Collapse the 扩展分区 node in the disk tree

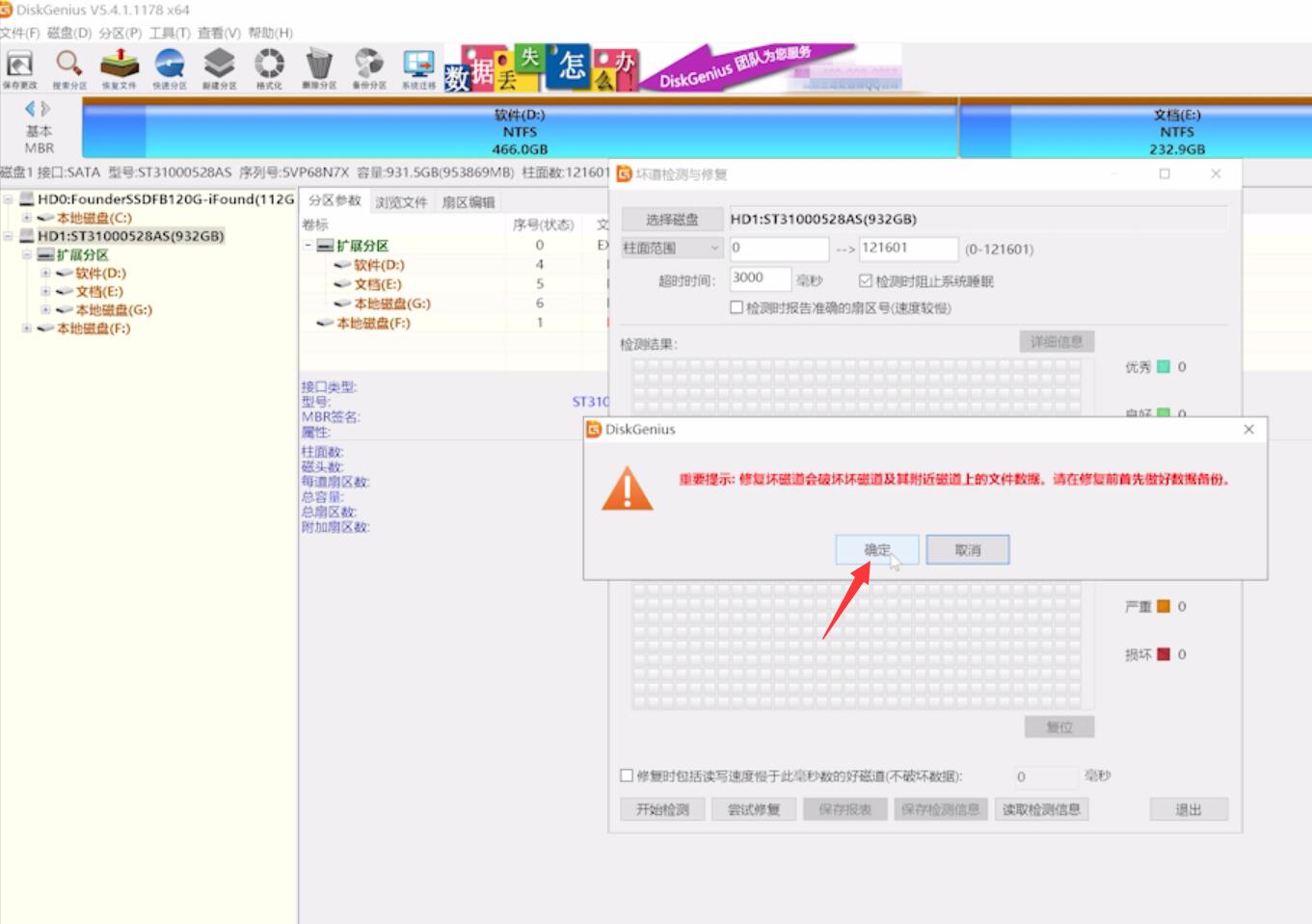pos(27,255)
